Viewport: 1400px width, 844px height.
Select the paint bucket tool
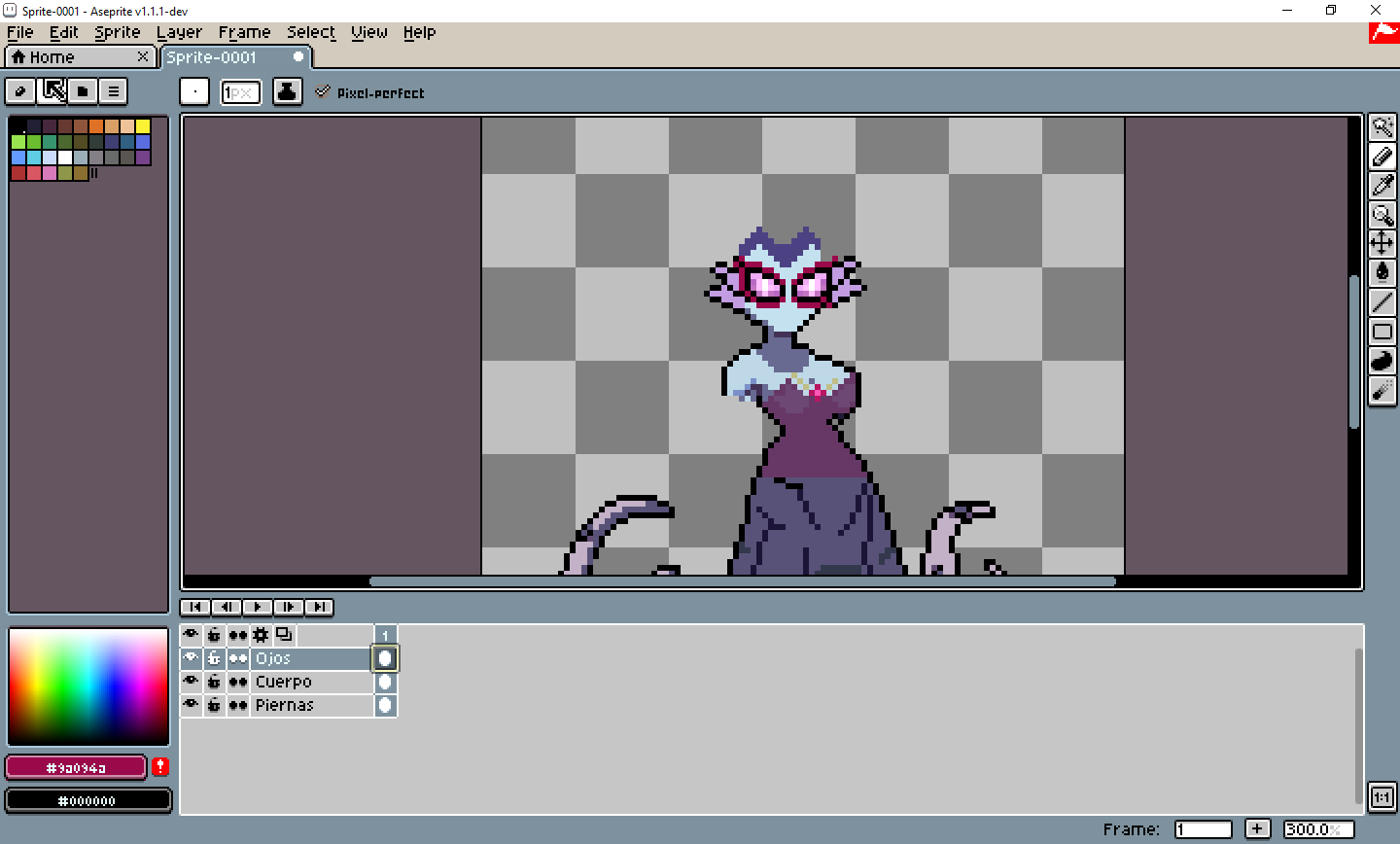tap(1382, 272)
